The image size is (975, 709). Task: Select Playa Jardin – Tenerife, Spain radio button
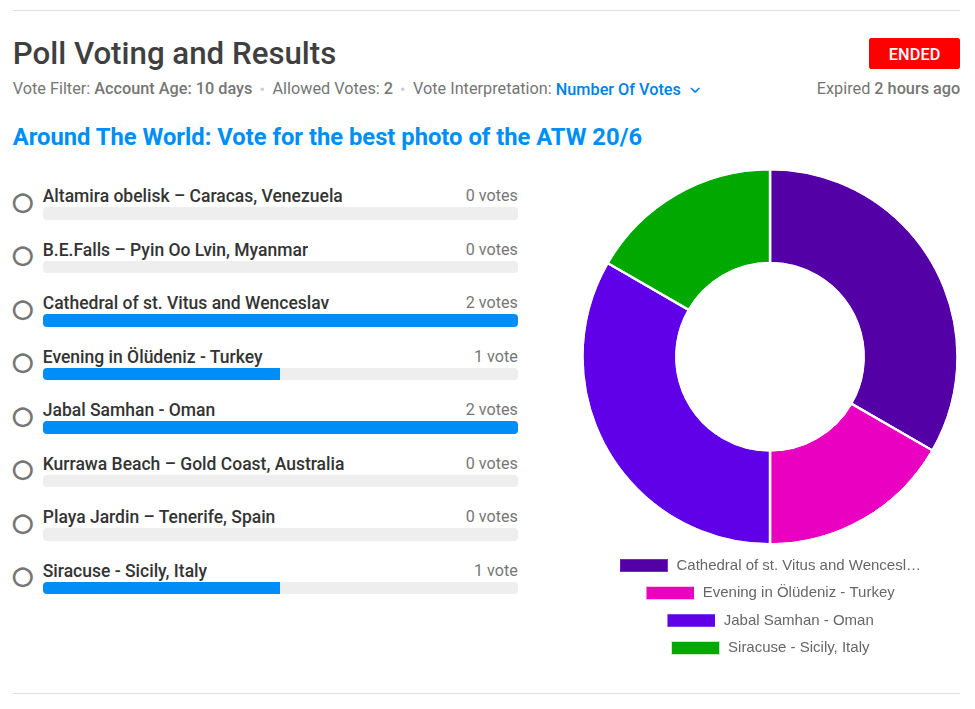click(22, 524)
